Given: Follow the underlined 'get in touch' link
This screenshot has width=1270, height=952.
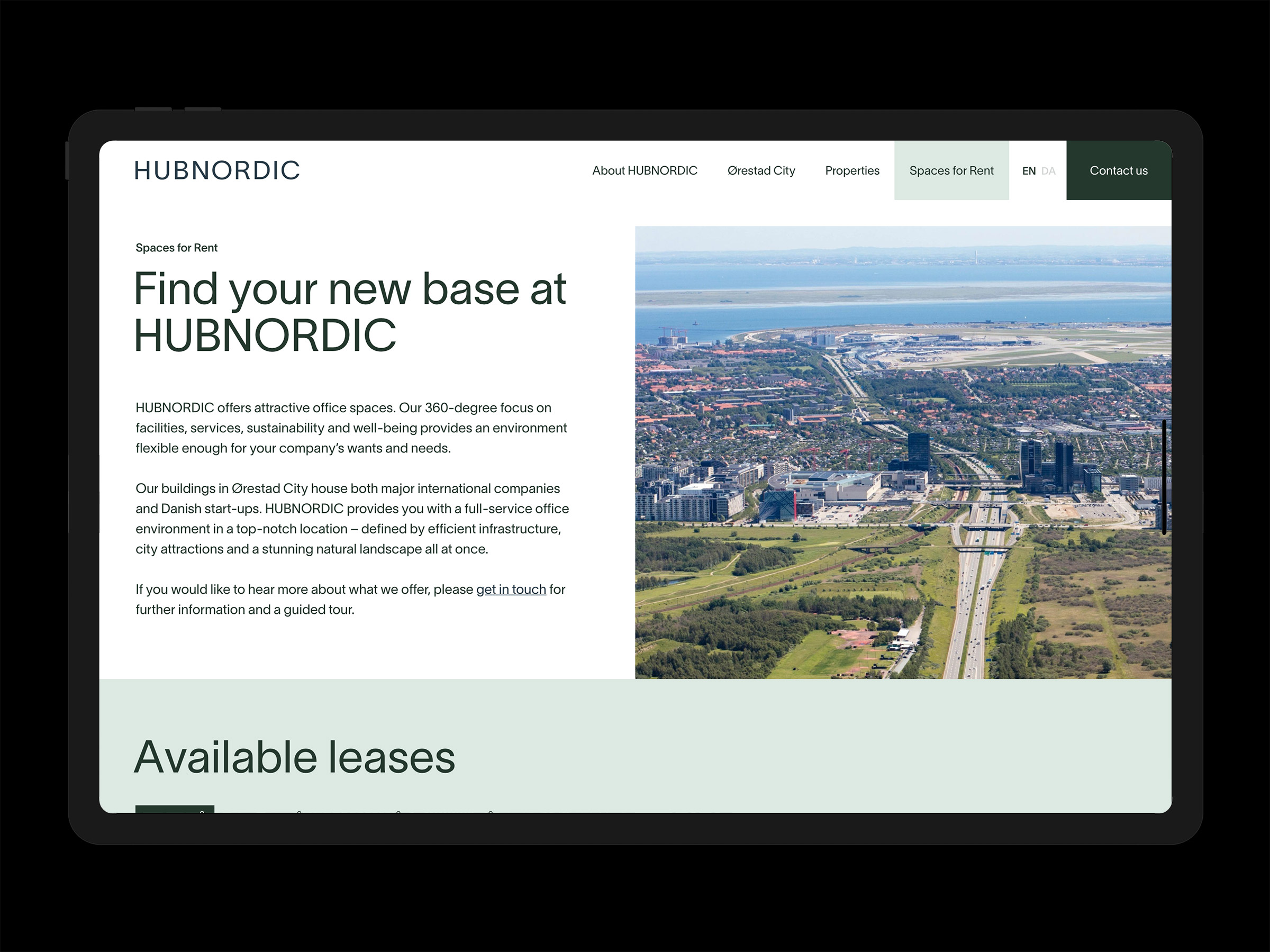Looking at the screenshot, I should tap(511, 590).
